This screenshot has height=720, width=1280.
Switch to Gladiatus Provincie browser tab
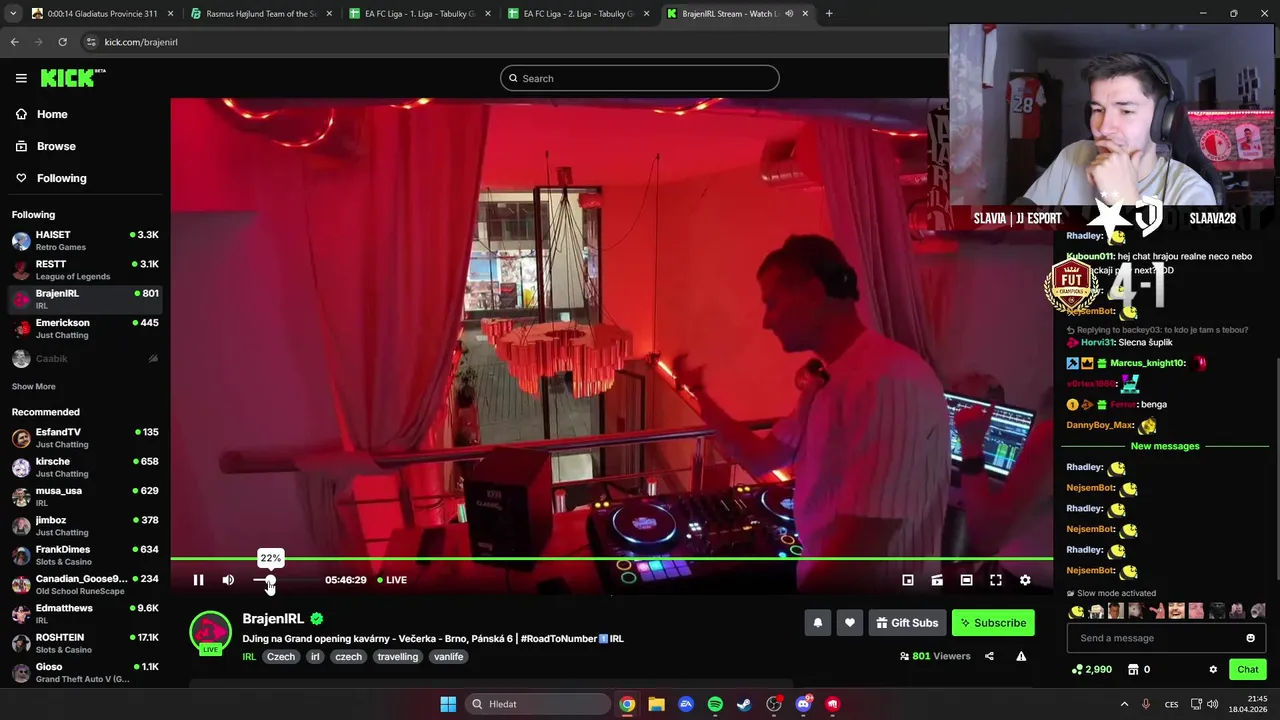(102, 14)
